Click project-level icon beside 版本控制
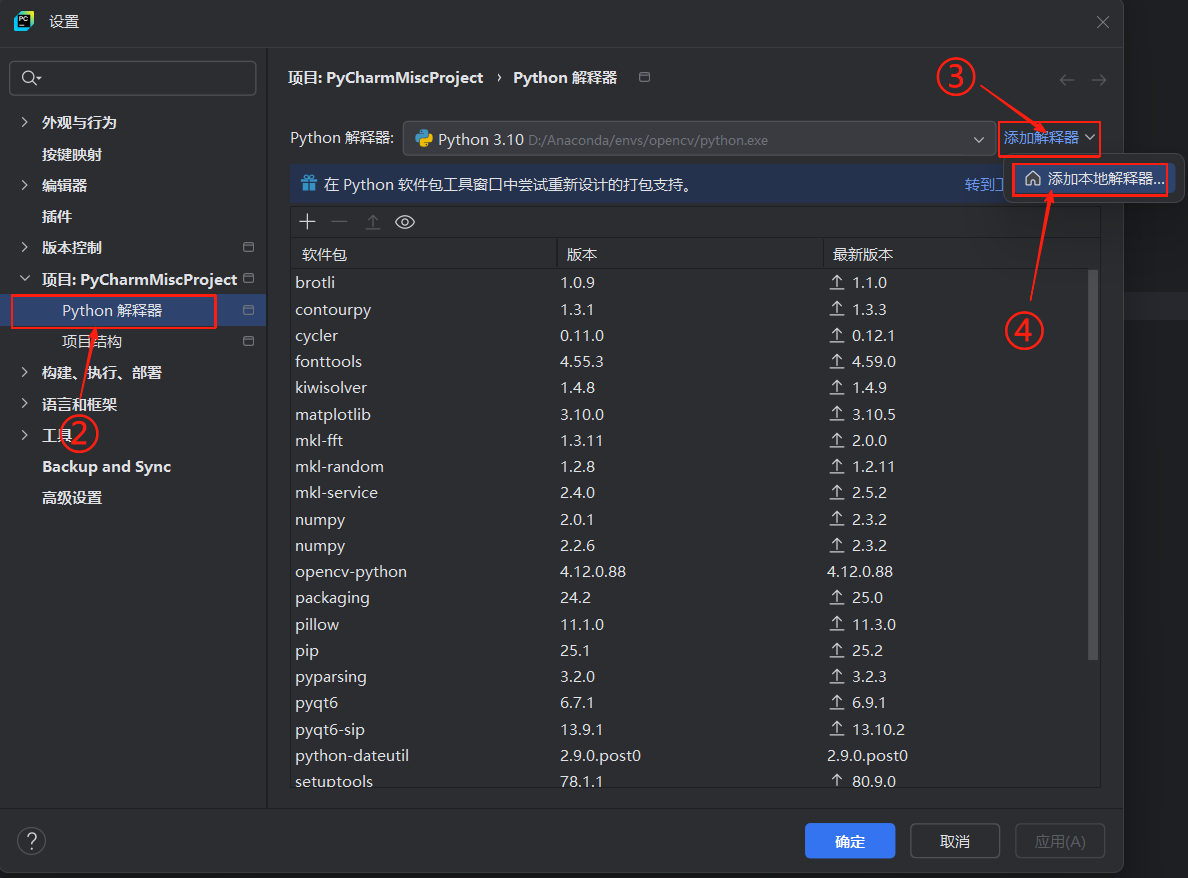Screen dimensions: 1188x878 249,247
